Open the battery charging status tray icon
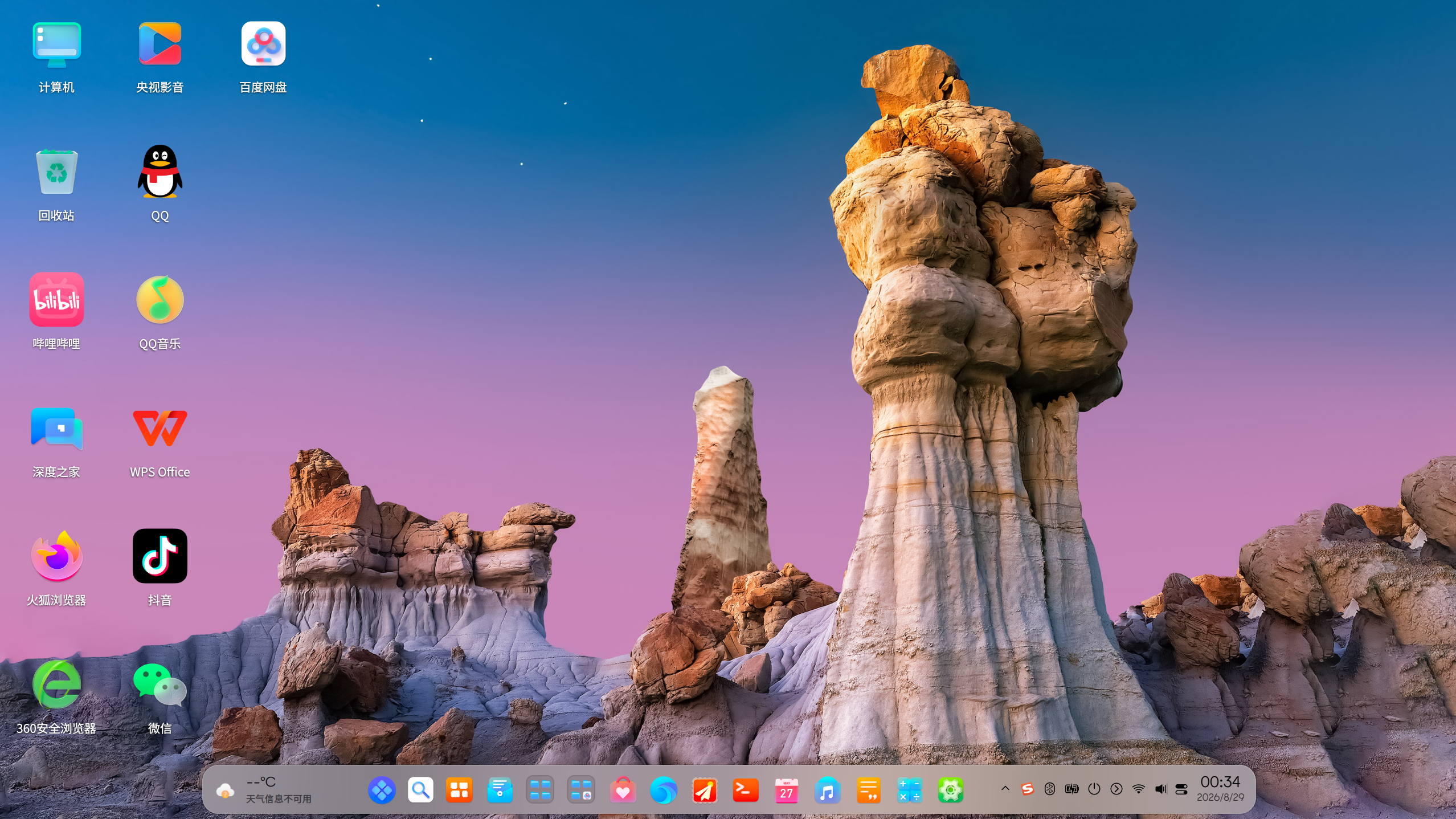The width and height of the screenshot is (1456, 819). coord(1072,789)
